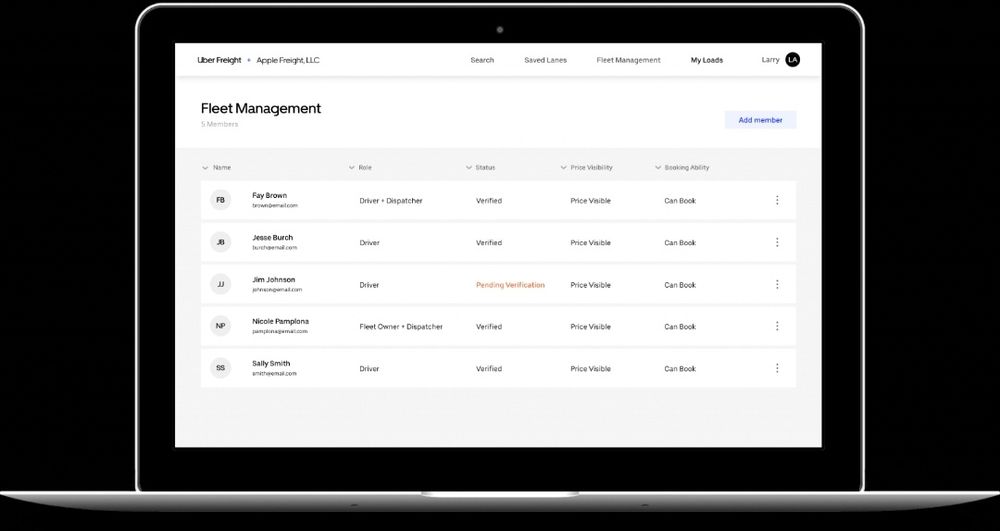Viewport: 1000px width, 531px height.
Task: Click the Pending Verification status
Action: click(x=510, y=285)
